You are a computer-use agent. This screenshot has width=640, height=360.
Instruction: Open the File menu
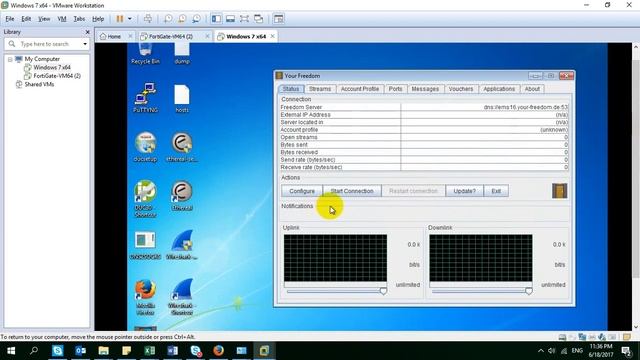click(10, 19)
